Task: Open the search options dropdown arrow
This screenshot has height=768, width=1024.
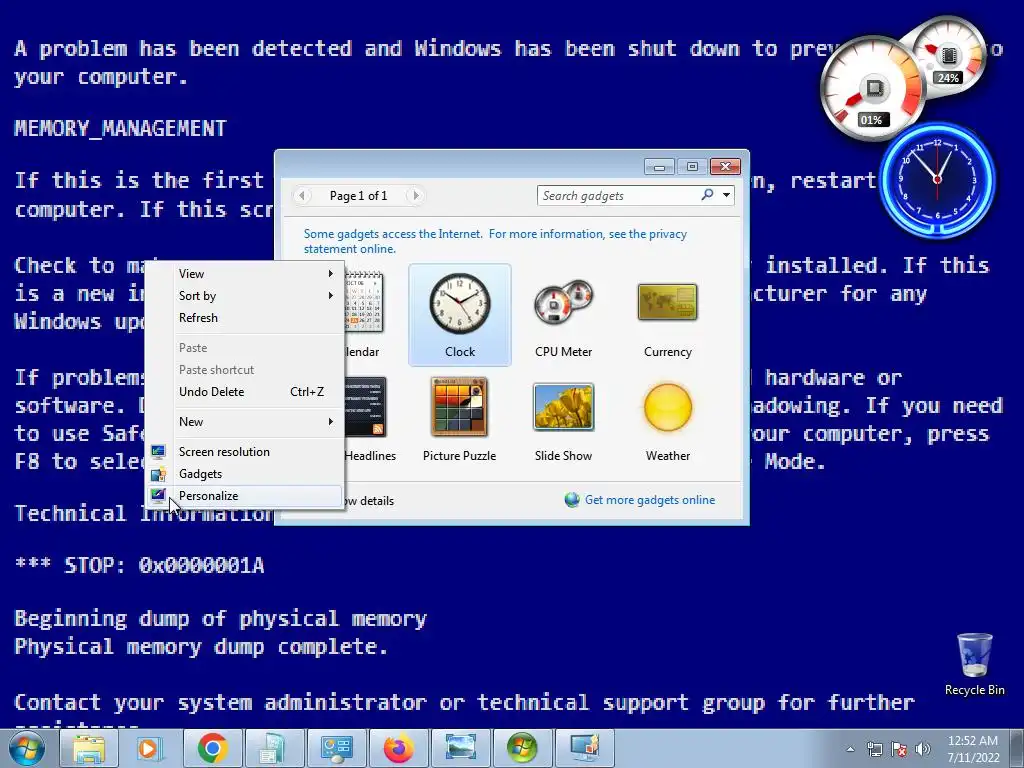Action: [726, 195]
